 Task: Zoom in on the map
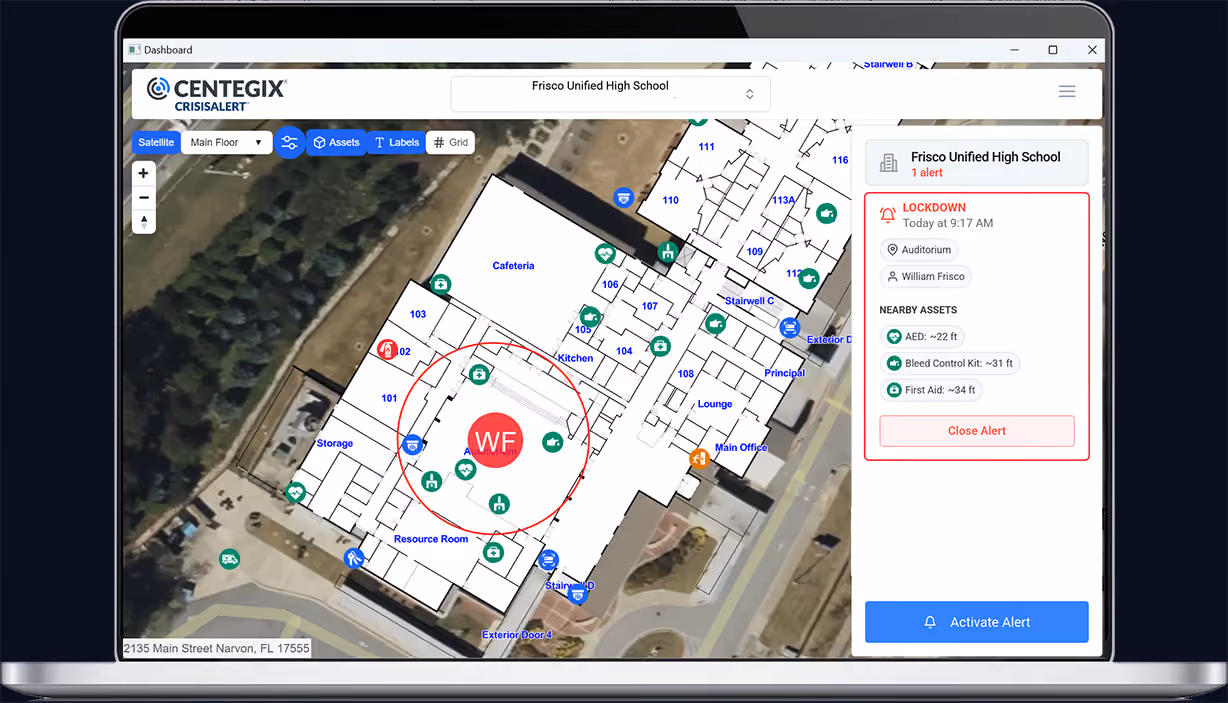coord(144,173)
